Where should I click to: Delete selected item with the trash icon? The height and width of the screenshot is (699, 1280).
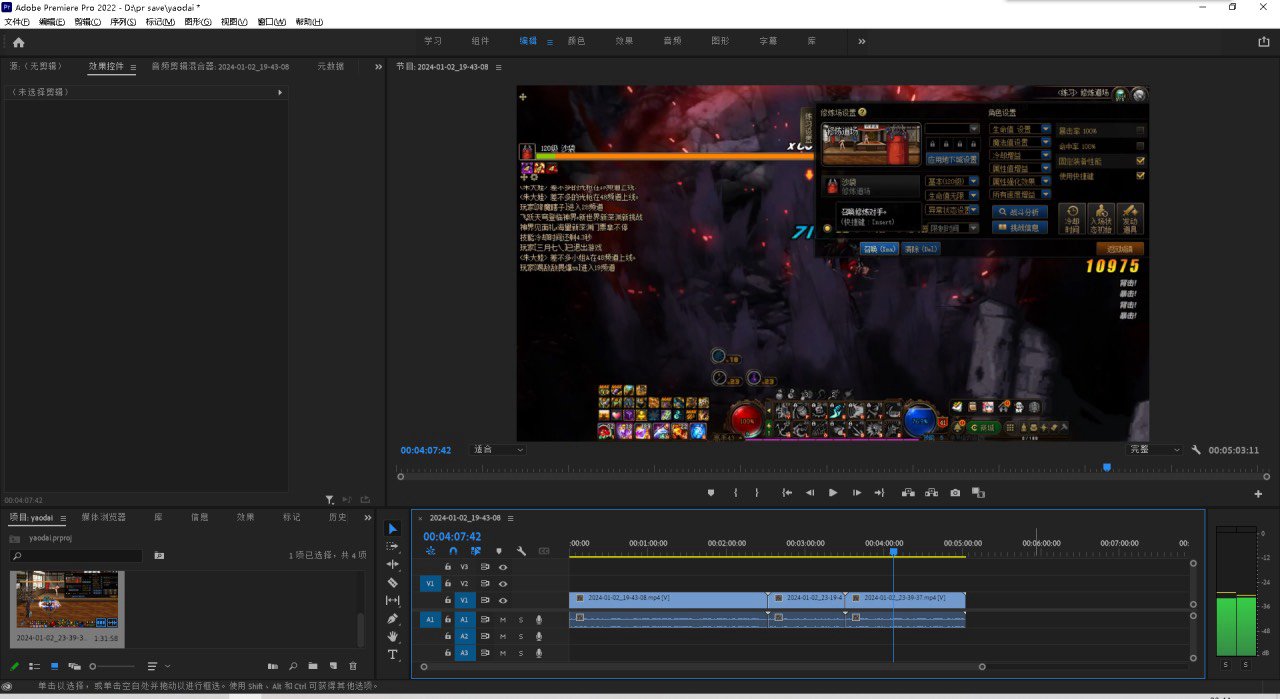pos(352,666)
